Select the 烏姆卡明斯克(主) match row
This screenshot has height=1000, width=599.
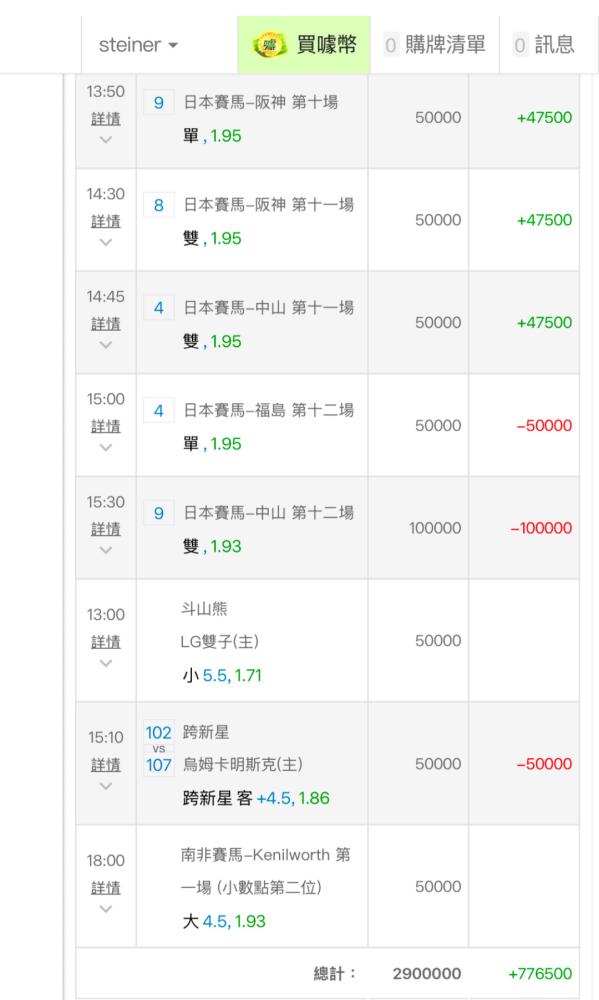click(327, 763)
